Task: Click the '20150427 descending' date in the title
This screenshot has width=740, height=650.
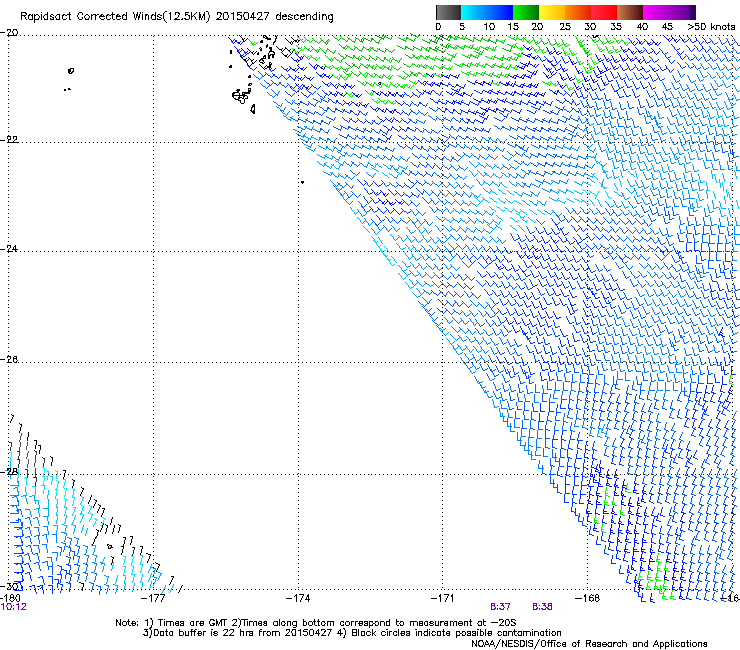Action: tap(274, 17)
